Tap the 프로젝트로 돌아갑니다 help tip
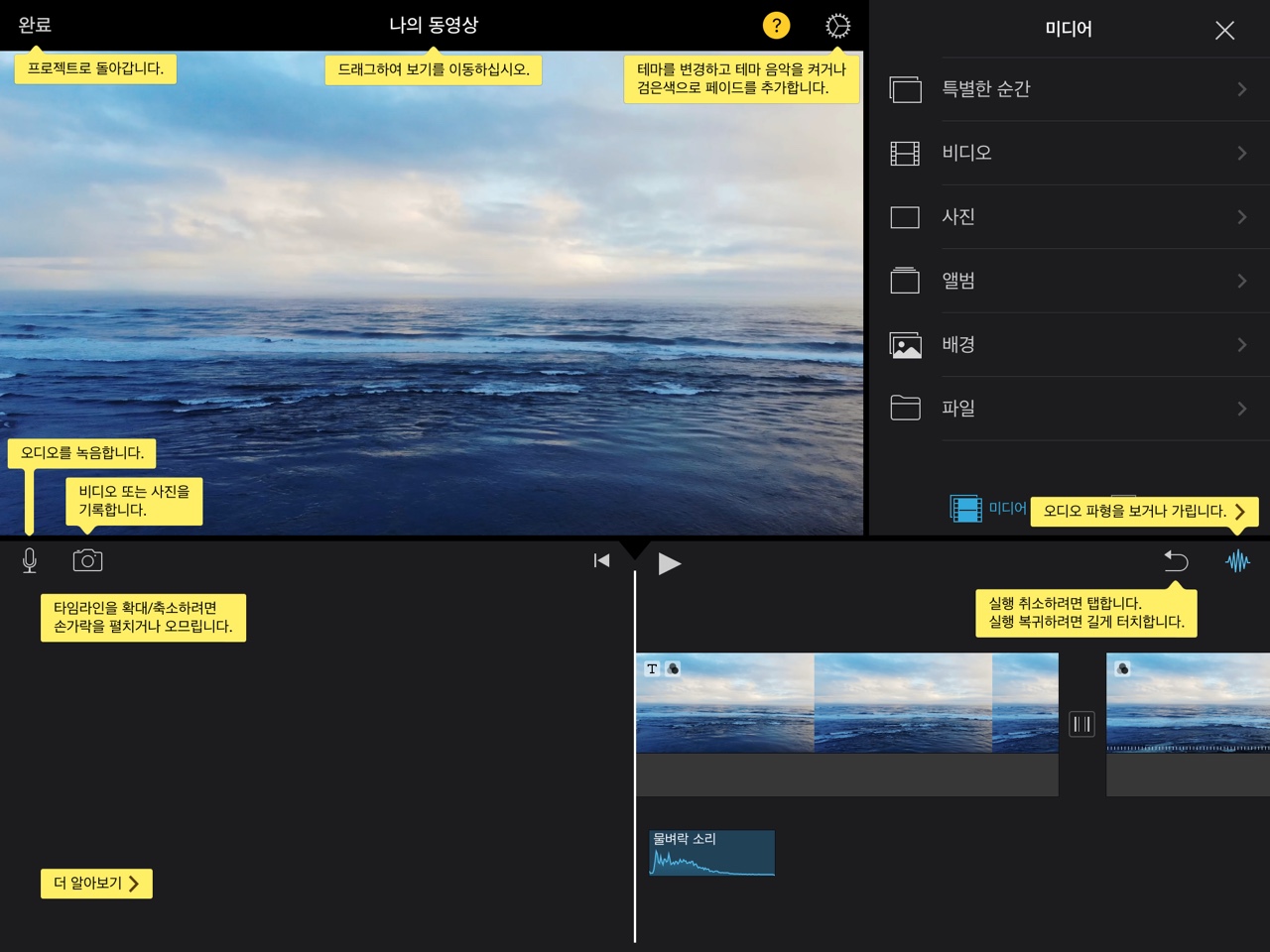 [x=95, y=68]
